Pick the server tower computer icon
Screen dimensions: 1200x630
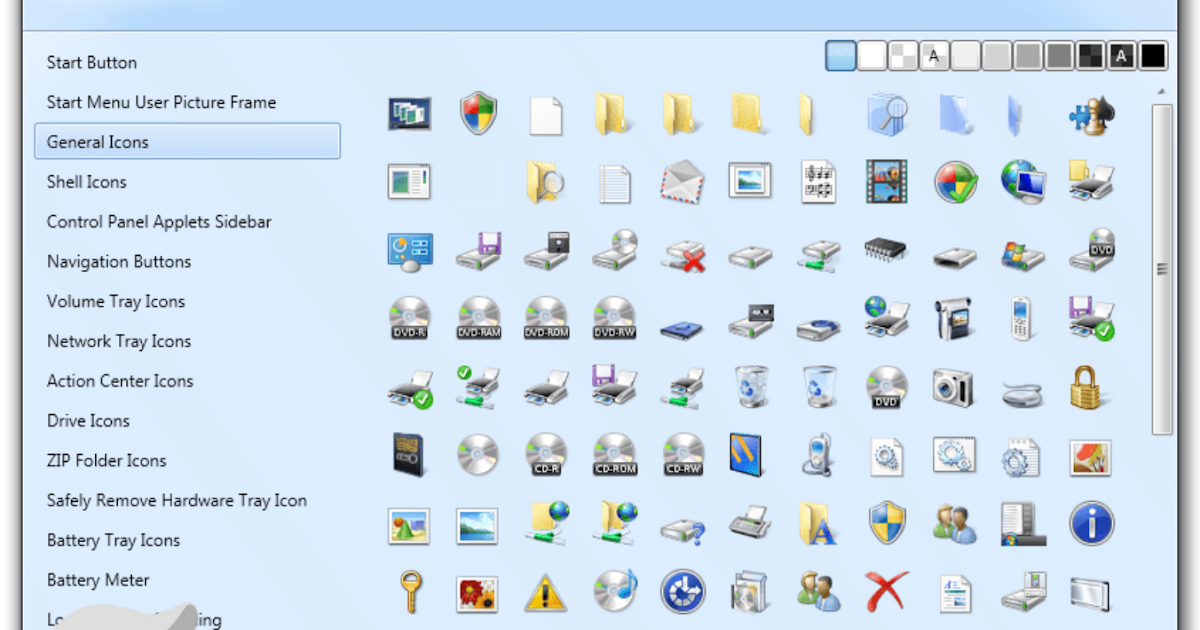click(1022, 522)
